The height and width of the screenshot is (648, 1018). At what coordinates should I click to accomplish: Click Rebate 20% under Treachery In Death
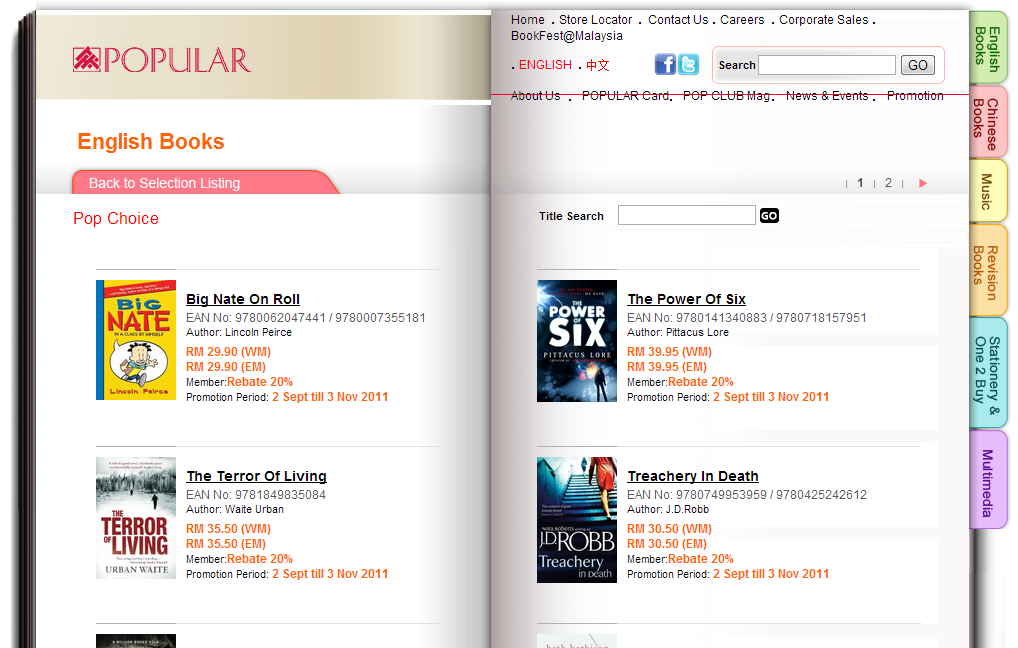click(x=701, y=559)
